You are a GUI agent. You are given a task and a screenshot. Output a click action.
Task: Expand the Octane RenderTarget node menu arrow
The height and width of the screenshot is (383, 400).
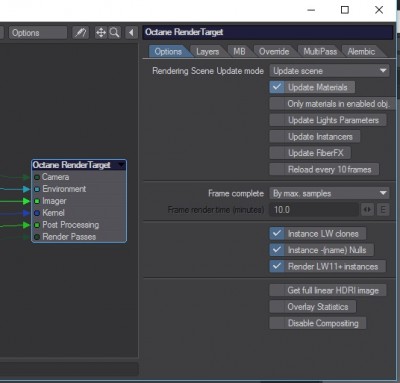coord(121,165)
